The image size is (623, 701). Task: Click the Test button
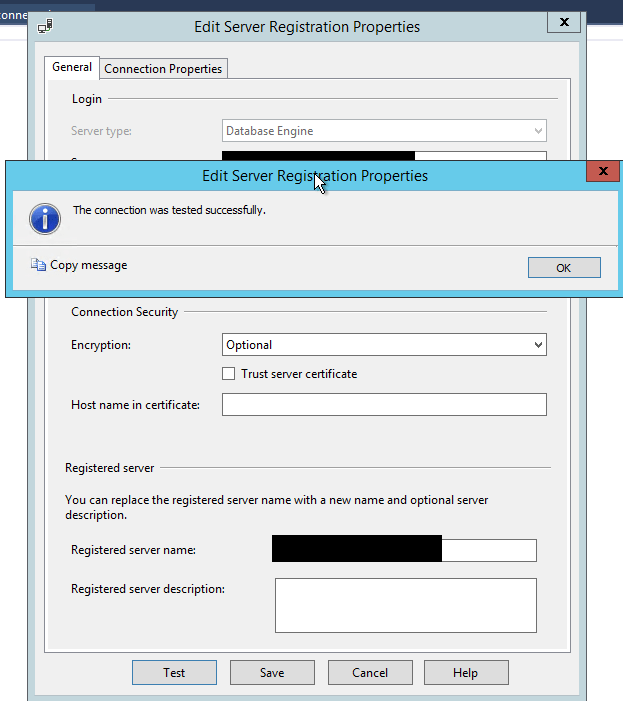coord(174,673)
